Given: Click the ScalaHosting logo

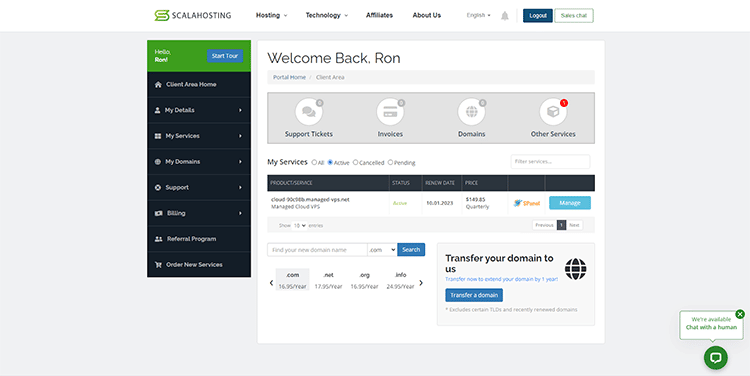Looking at the screenshot, I should click(x=193, y=15).
